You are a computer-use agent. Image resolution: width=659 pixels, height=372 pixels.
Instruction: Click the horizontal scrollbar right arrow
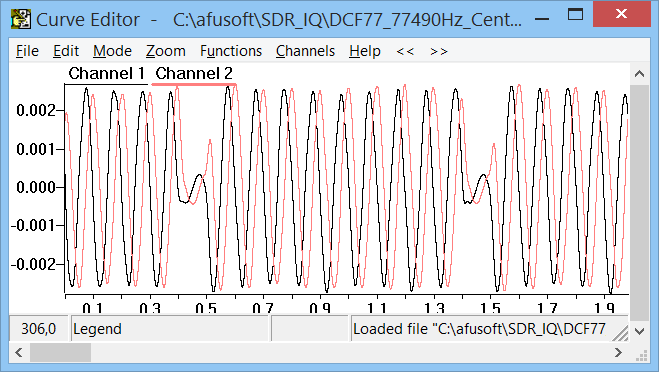pyautogui.click(x=618, y=352)
